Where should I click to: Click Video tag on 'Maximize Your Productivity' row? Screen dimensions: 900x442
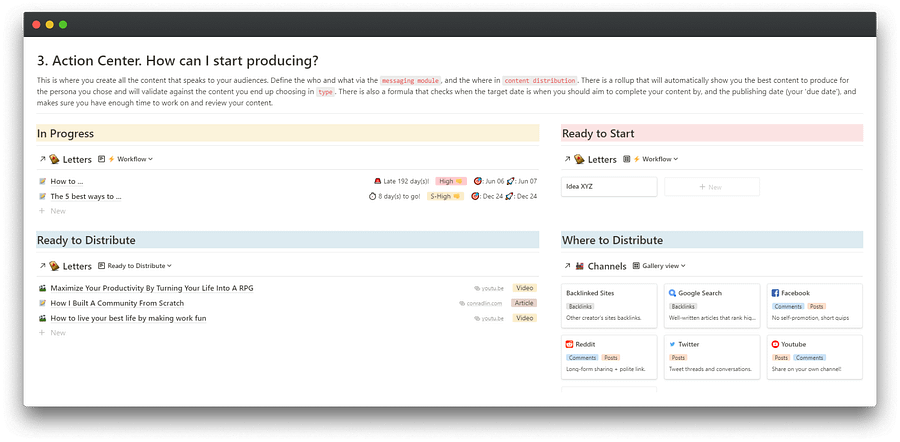(525, 288)
